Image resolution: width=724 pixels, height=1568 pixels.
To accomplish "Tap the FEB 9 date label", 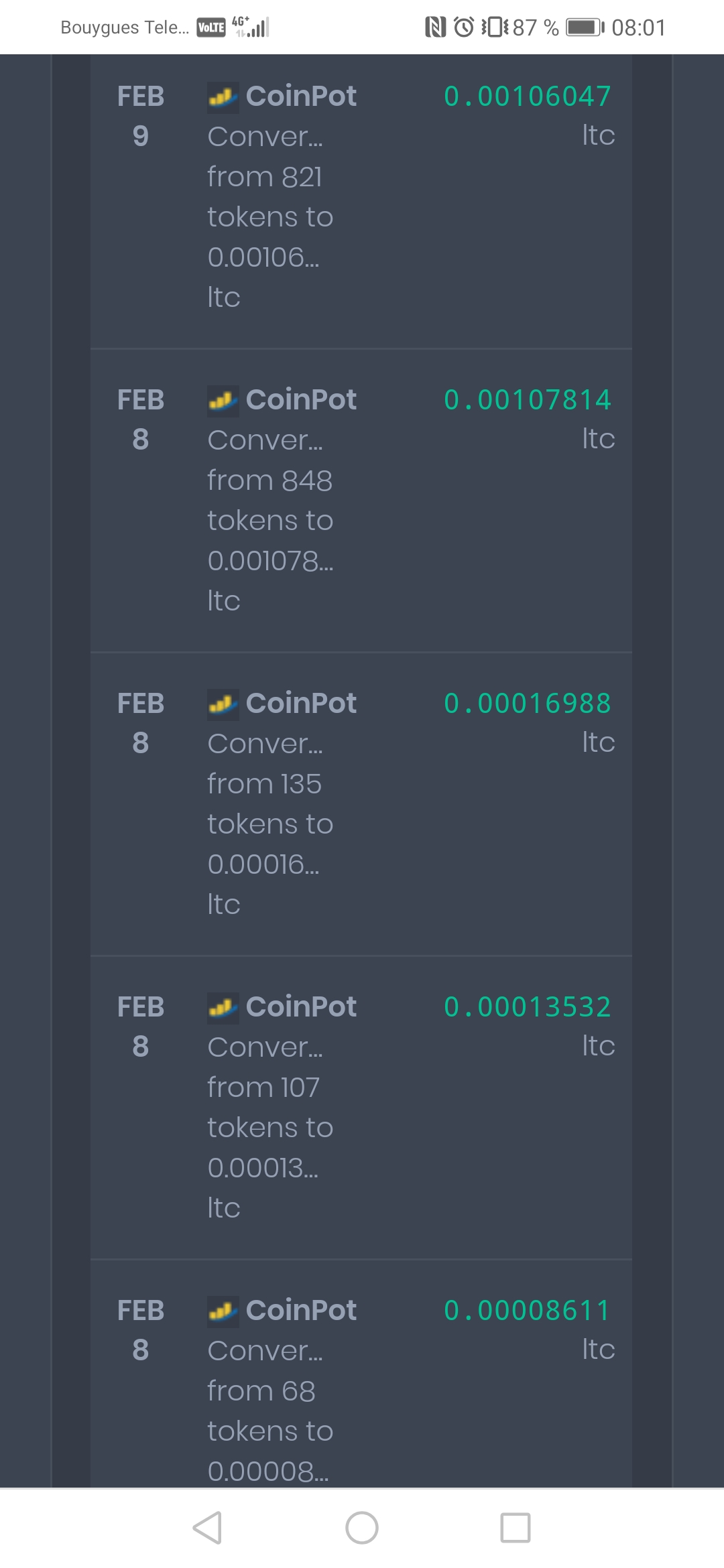I will (x=141, y=116).
